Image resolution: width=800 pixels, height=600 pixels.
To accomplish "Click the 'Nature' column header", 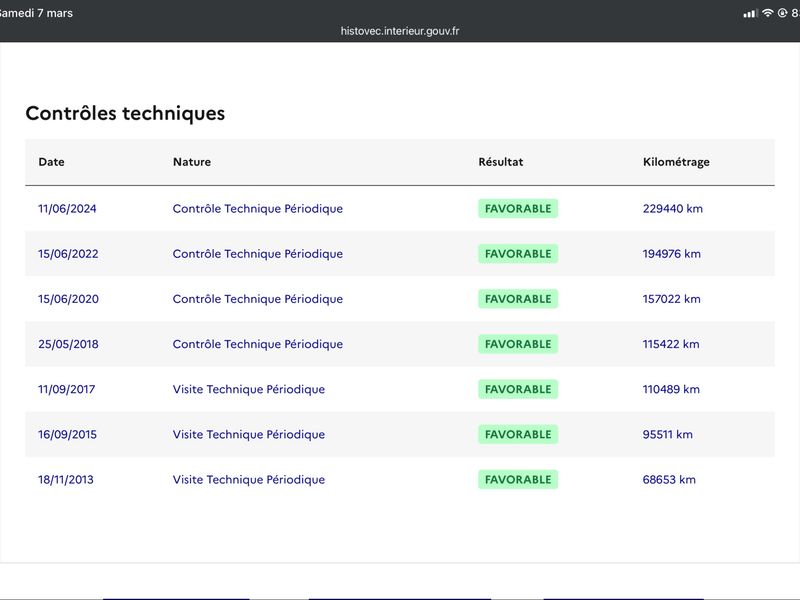I will (192, 162).
